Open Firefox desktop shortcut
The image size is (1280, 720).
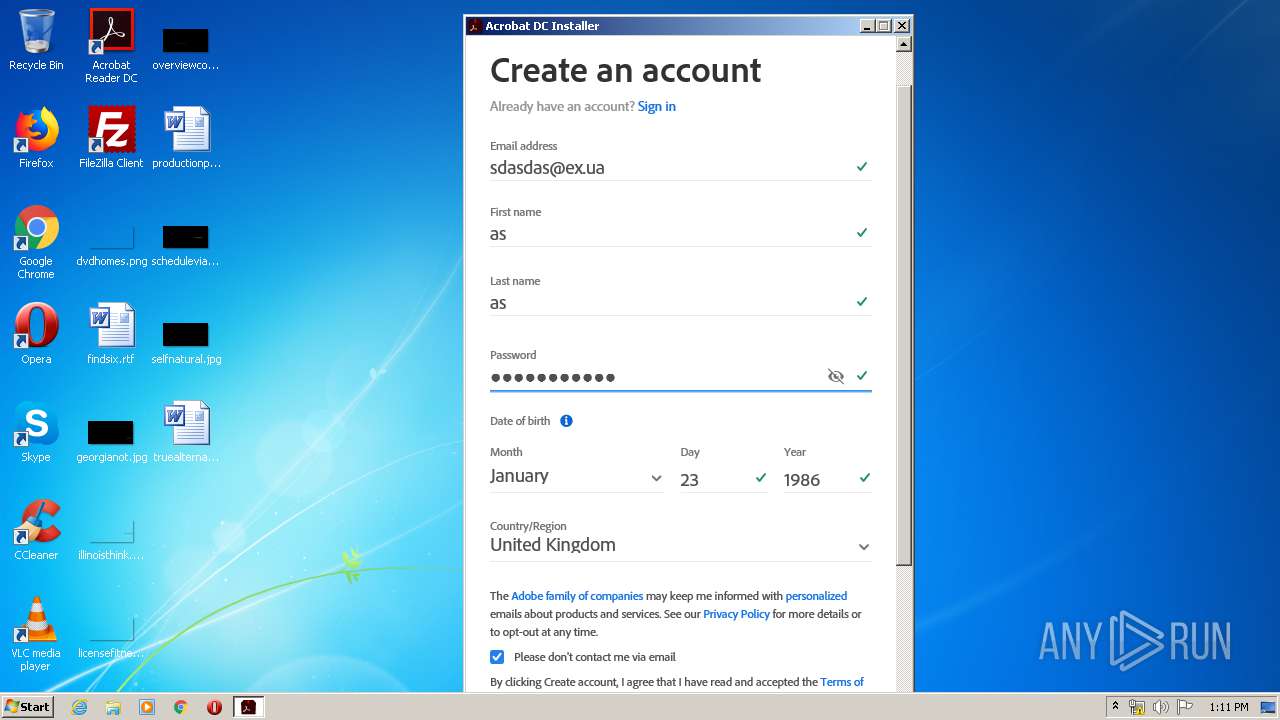pos(36,138)
